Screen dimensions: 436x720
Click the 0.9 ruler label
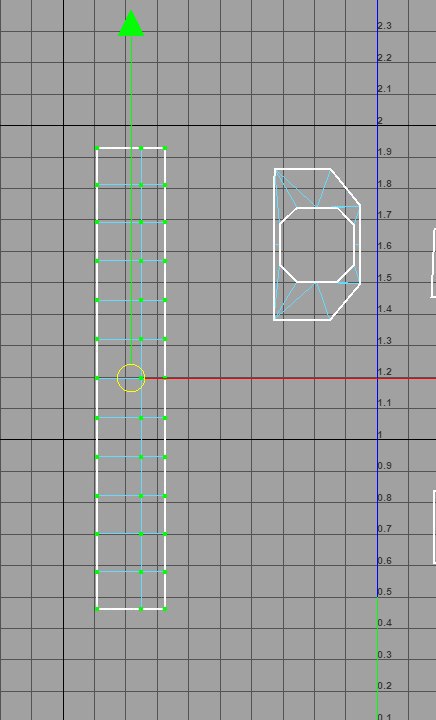[x=385, y=466]
